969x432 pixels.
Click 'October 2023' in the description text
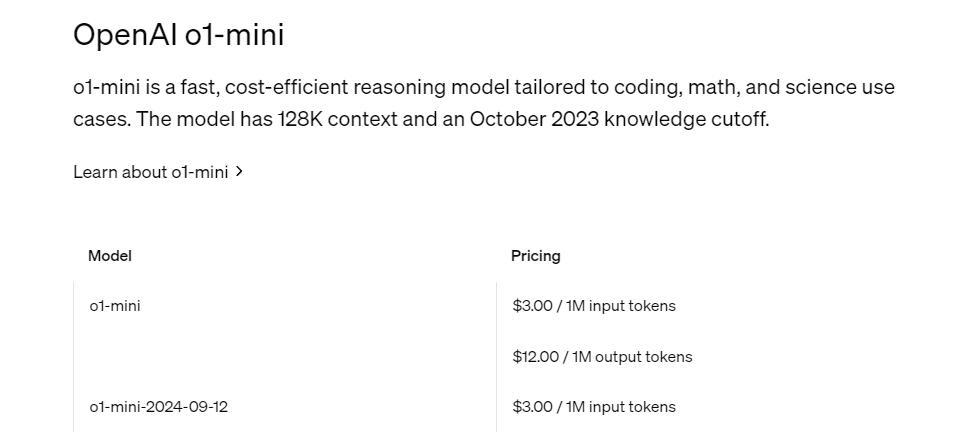point(534,119)
